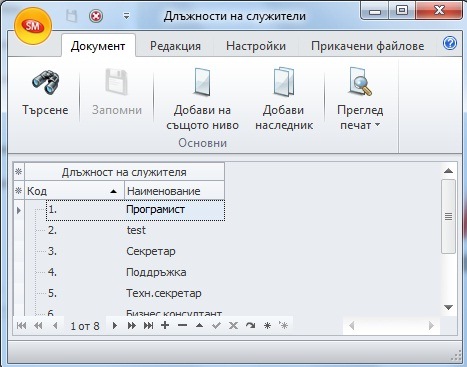Click the asterisk column chooser button
The height and width of the screenshot is (367, 467).
(x=19, y=191)
